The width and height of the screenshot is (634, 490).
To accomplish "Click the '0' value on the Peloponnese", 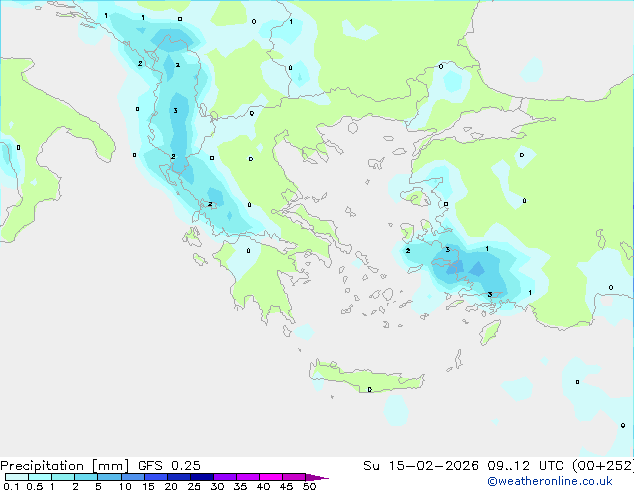I will click(248, 251).
